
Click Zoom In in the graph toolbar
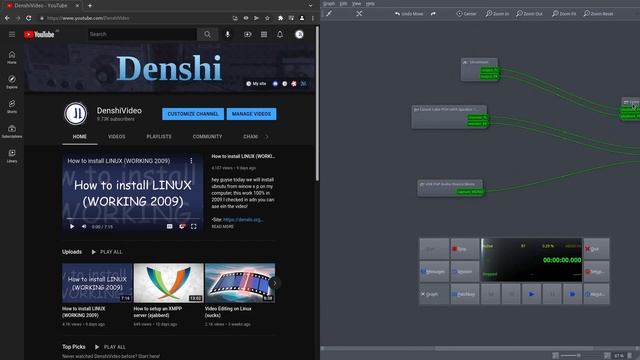click(497, 13)
